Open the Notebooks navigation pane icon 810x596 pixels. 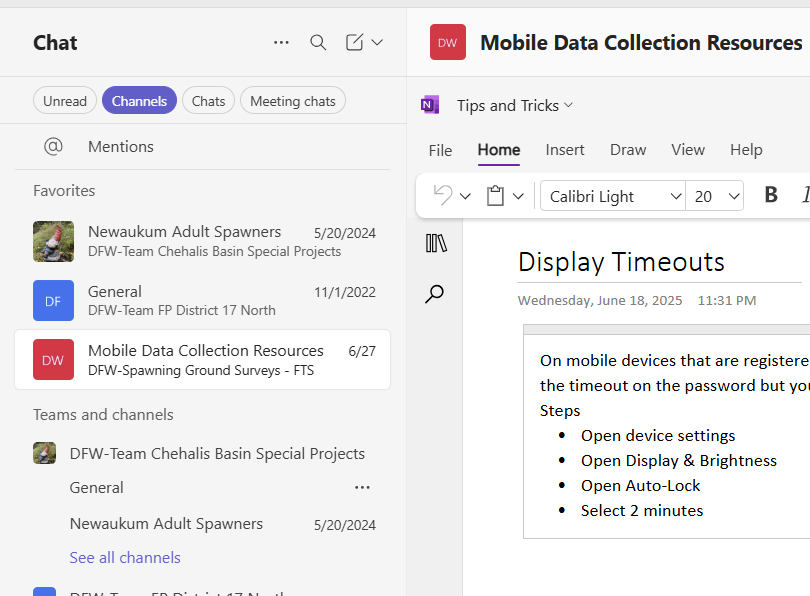coord(435,242)
